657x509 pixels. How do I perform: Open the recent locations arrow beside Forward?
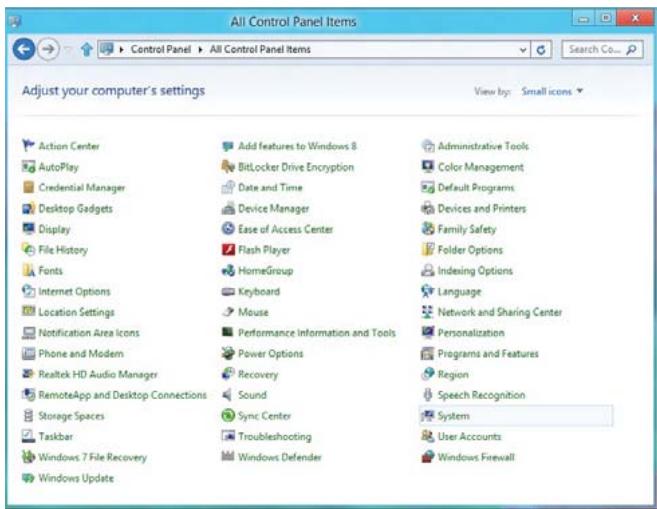coord(69,50)
